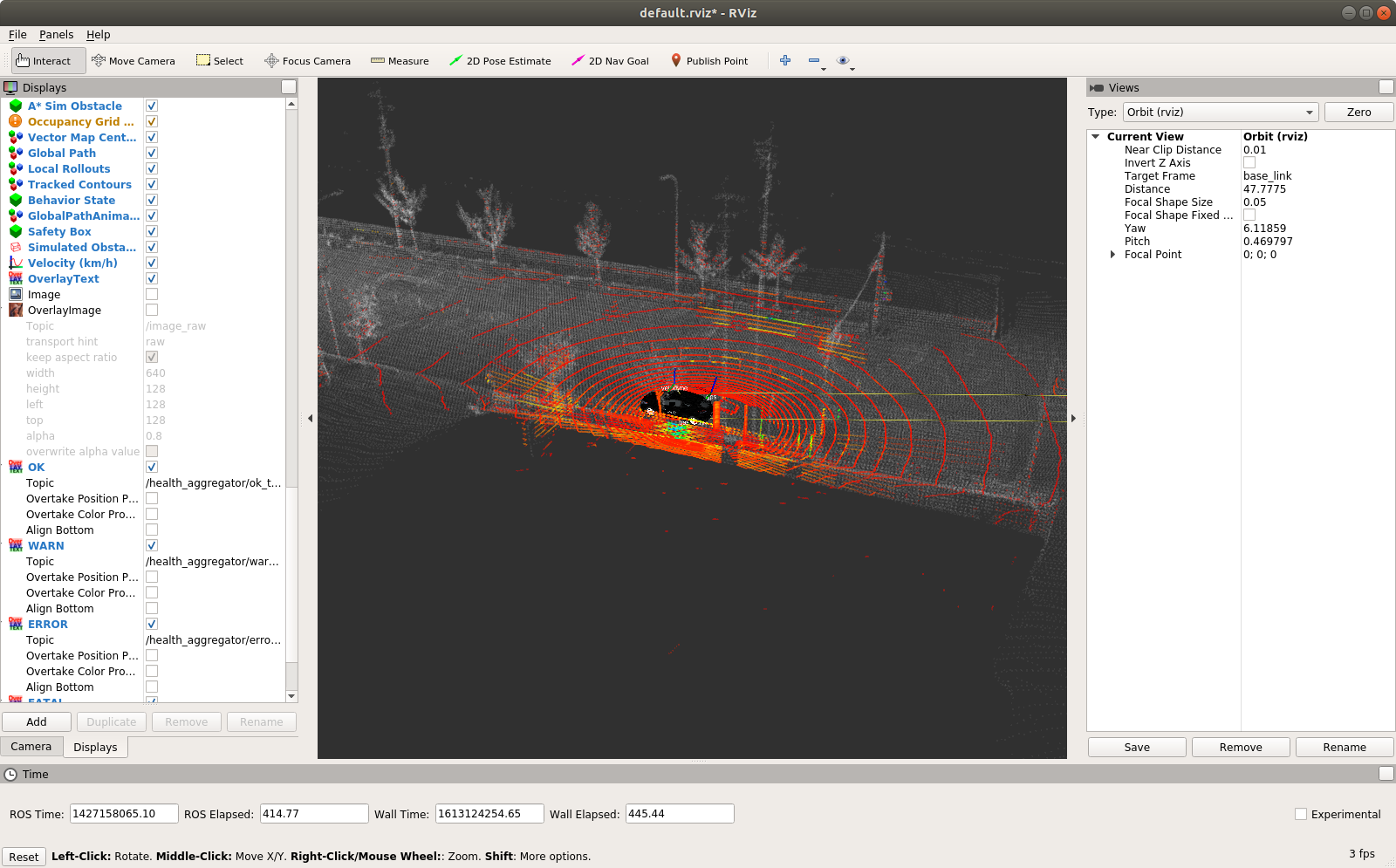The image size is (1396, 868).
Task: Click the blue minus remove-tool icon
Action: tap(815, 60)
